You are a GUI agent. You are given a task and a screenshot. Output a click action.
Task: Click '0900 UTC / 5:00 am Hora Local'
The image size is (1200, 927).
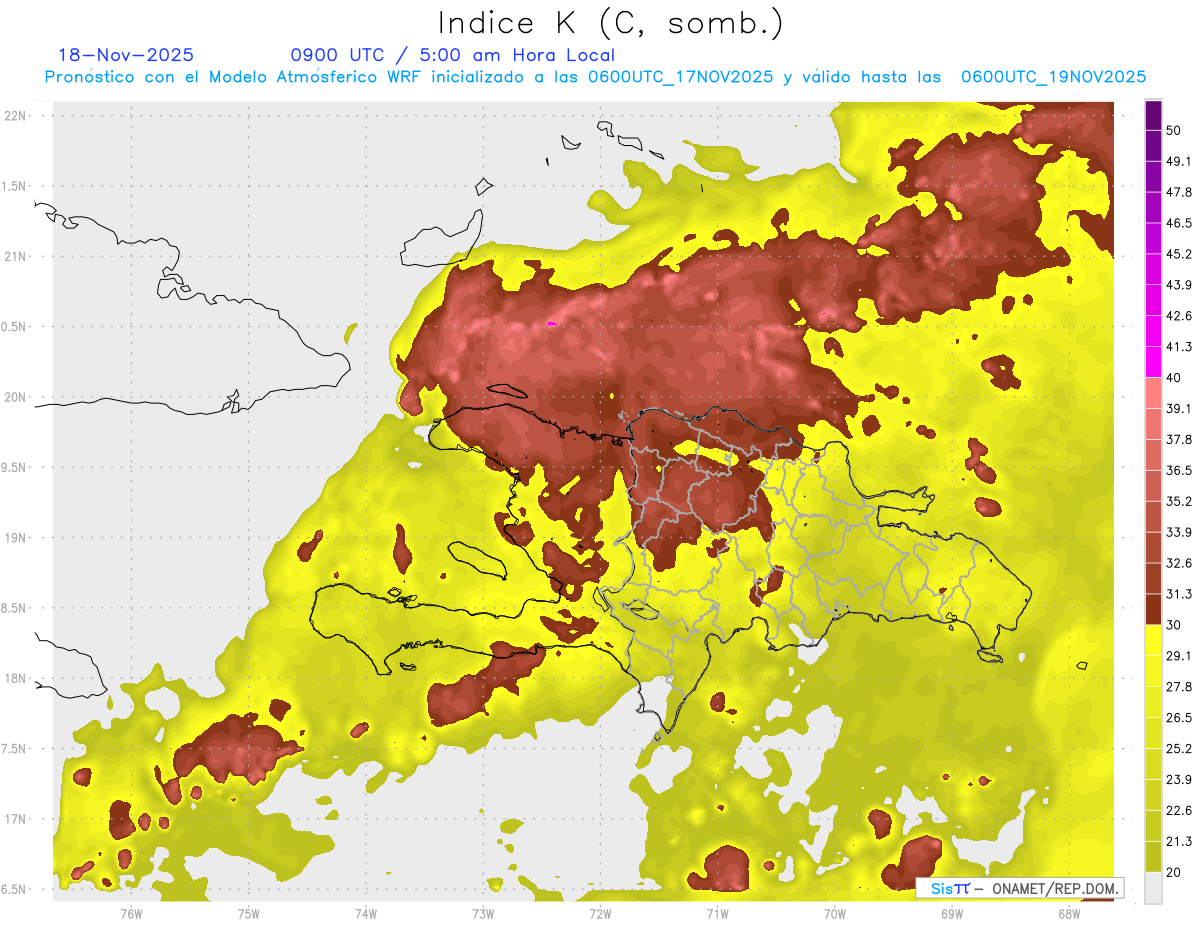[452, 55]
